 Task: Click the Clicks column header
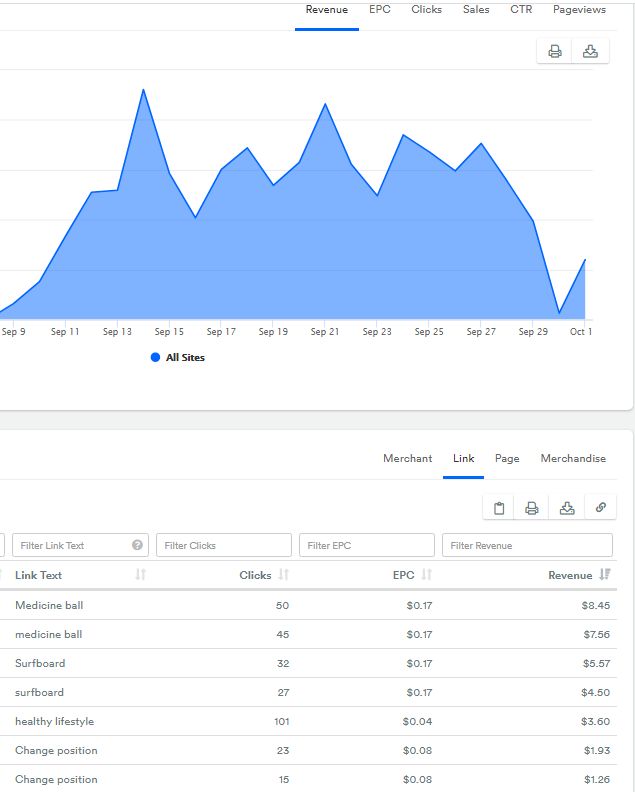pyautogui.click(x=255, y=575)
